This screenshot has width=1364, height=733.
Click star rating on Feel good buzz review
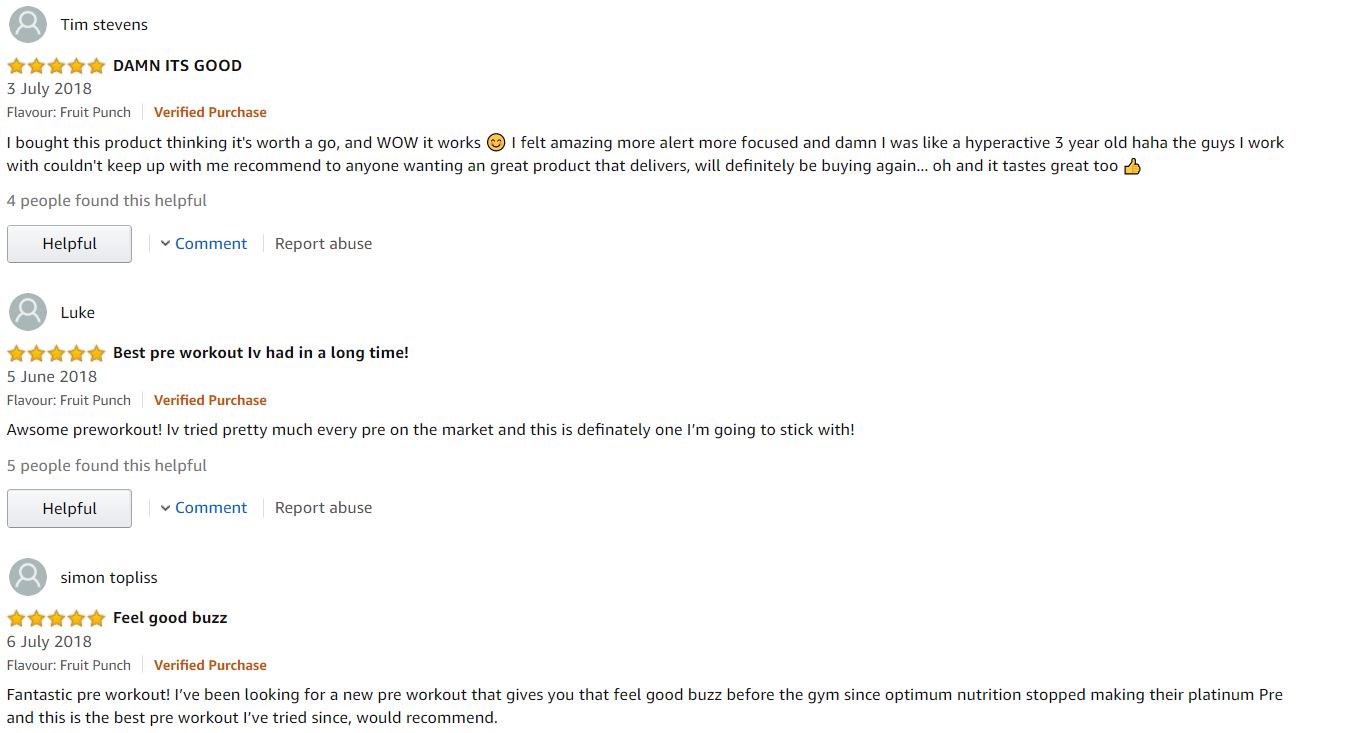(56, 618)
